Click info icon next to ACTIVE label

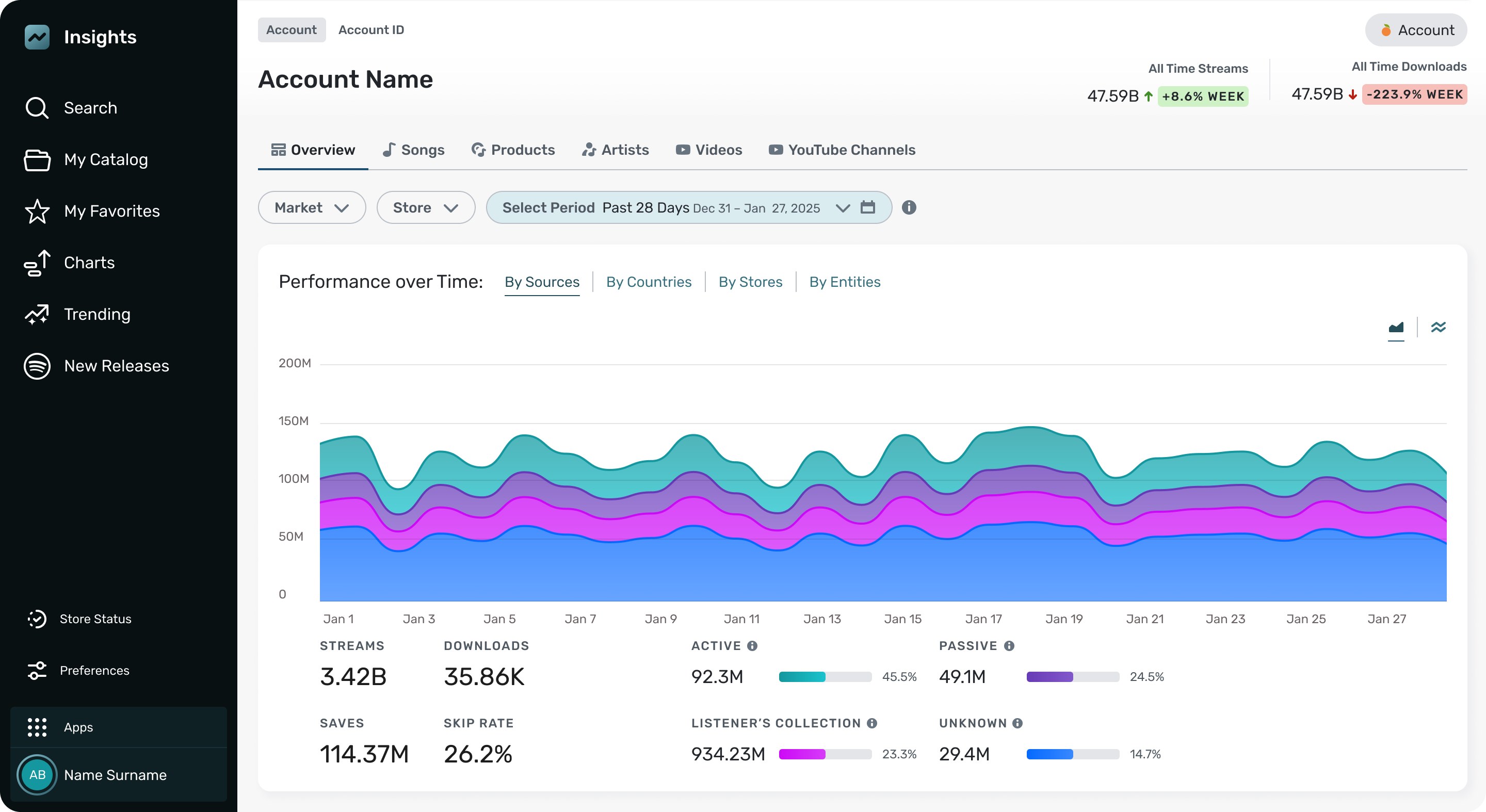coord(752,645)
